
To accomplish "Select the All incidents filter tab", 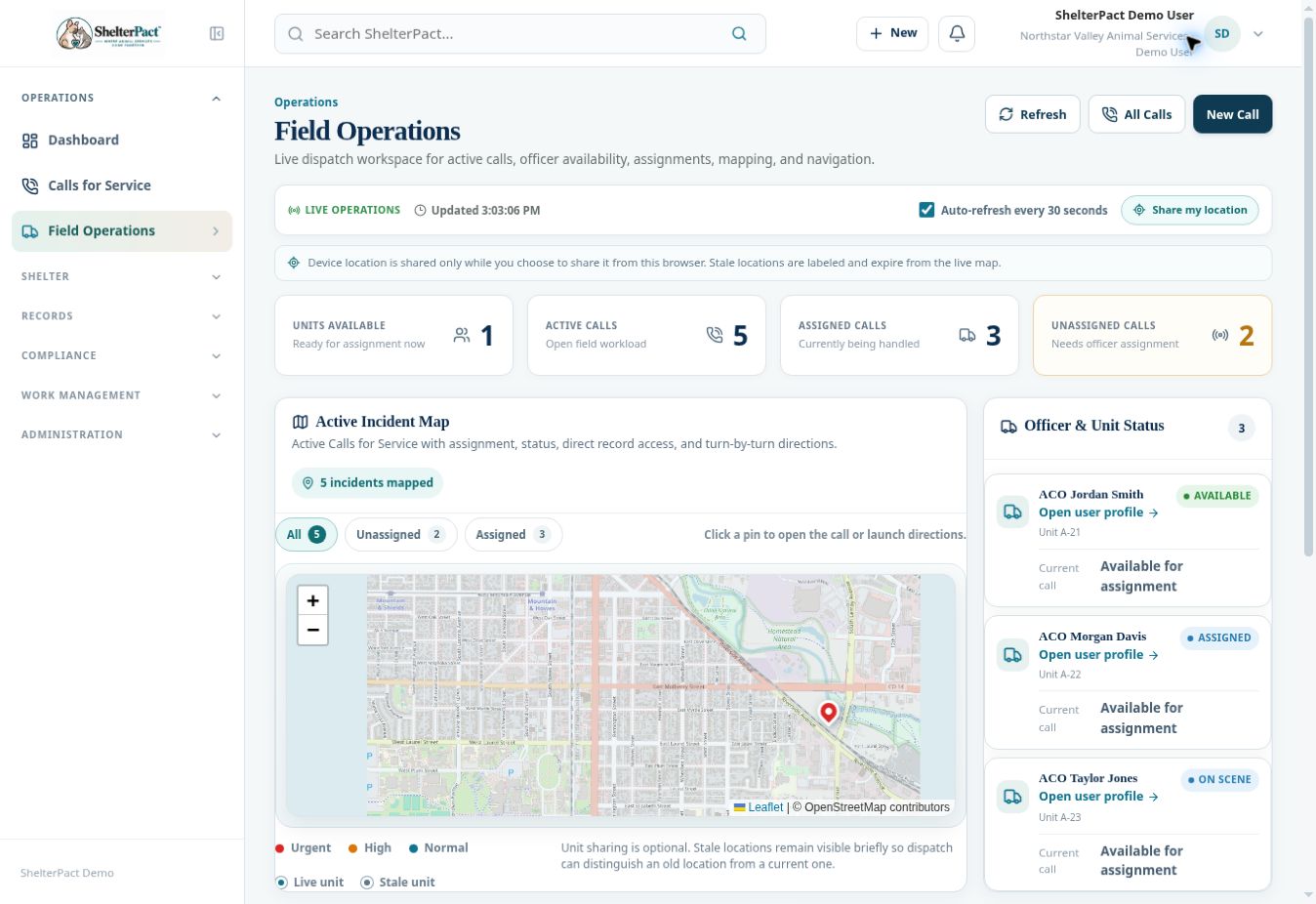I will click(x=307, y=534).
